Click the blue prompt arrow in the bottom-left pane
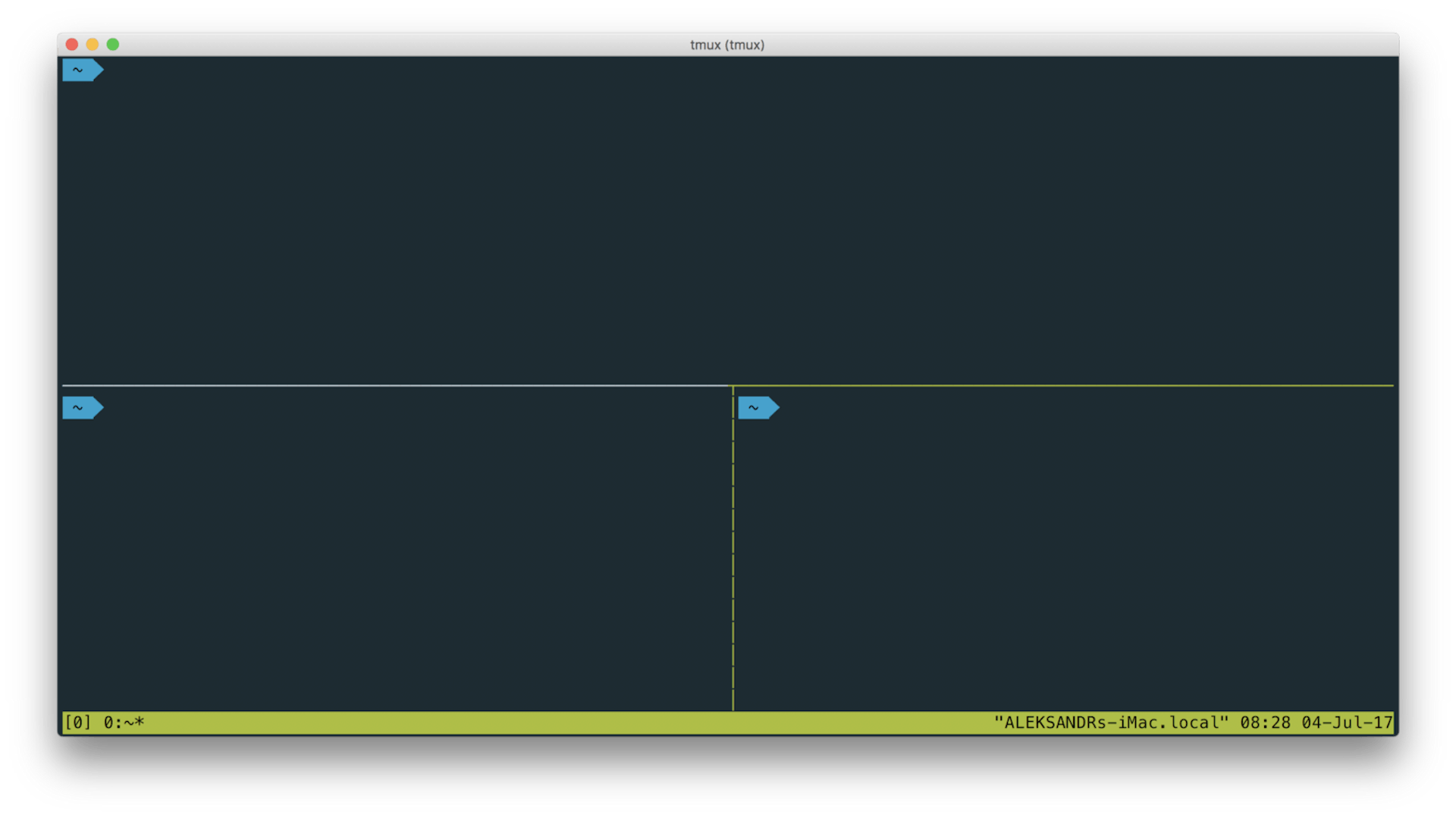This screenshot has width=1456, height=818. click(x=83, y=407)
